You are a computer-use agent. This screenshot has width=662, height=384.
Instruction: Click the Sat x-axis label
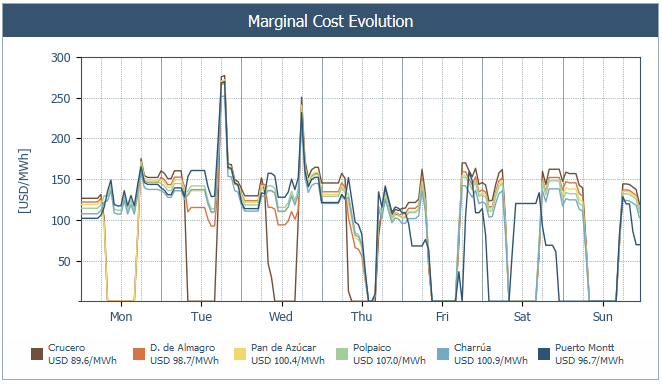coord(522,316)
